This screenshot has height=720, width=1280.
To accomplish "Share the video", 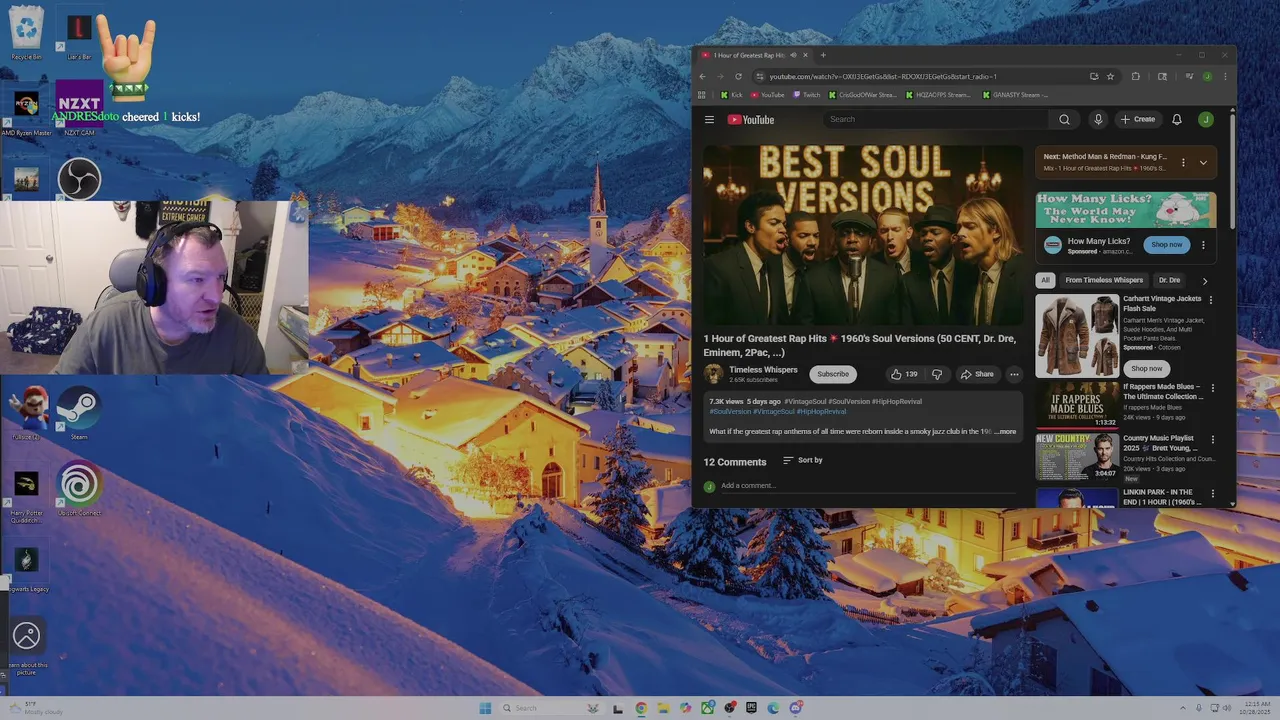I will pyautogui.click(x=977, y=374).
